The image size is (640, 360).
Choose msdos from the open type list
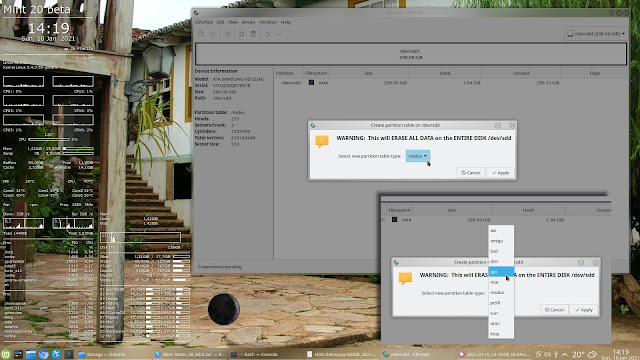(x=501, y=292)
